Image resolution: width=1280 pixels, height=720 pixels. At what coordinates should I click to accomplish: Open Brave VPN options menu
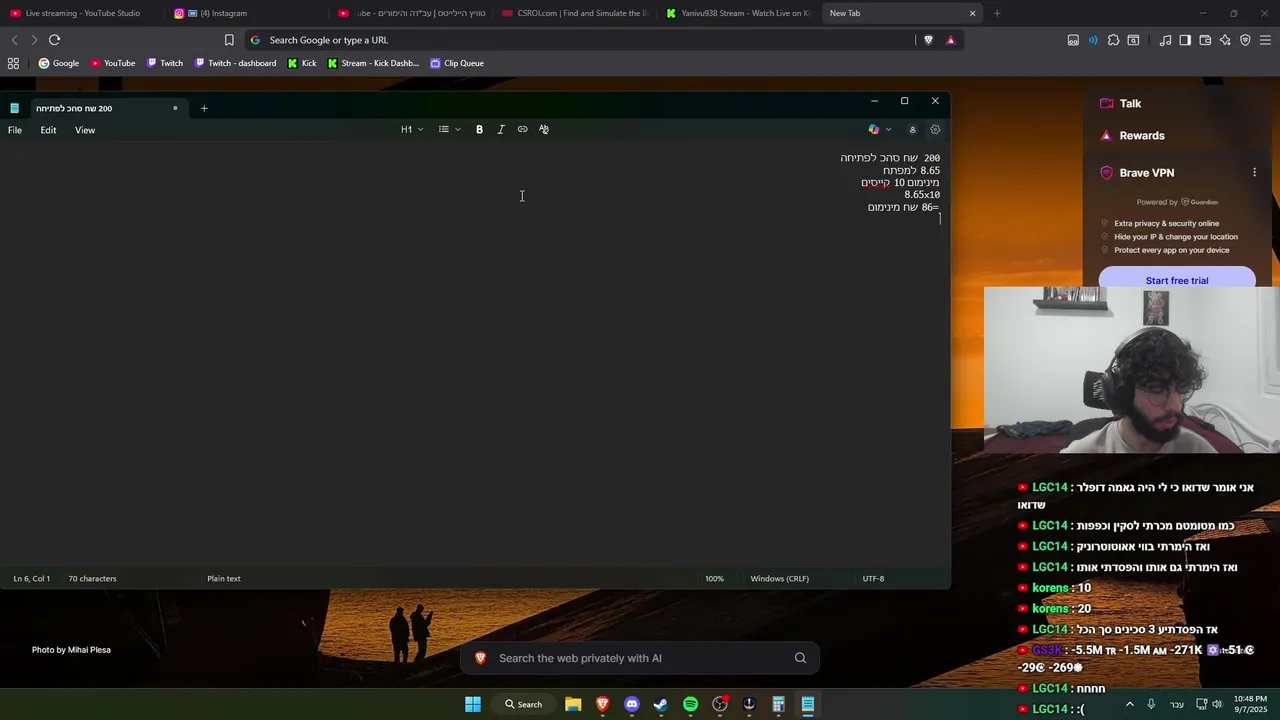[x=1254, y=172]
